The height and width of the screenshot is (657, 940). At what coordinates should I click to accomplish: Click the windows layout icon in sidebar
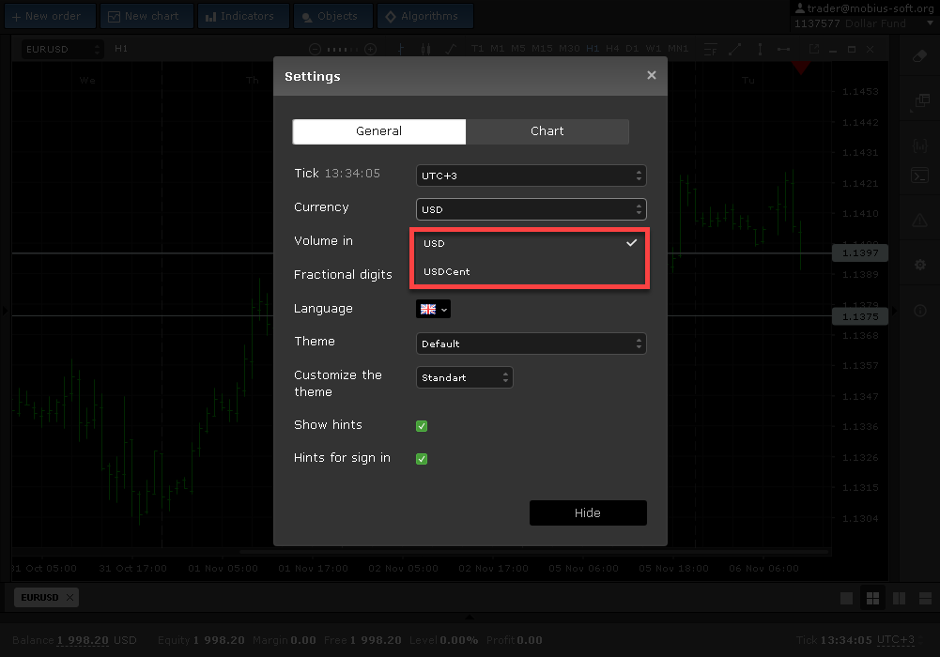click(x=920, y=101)
